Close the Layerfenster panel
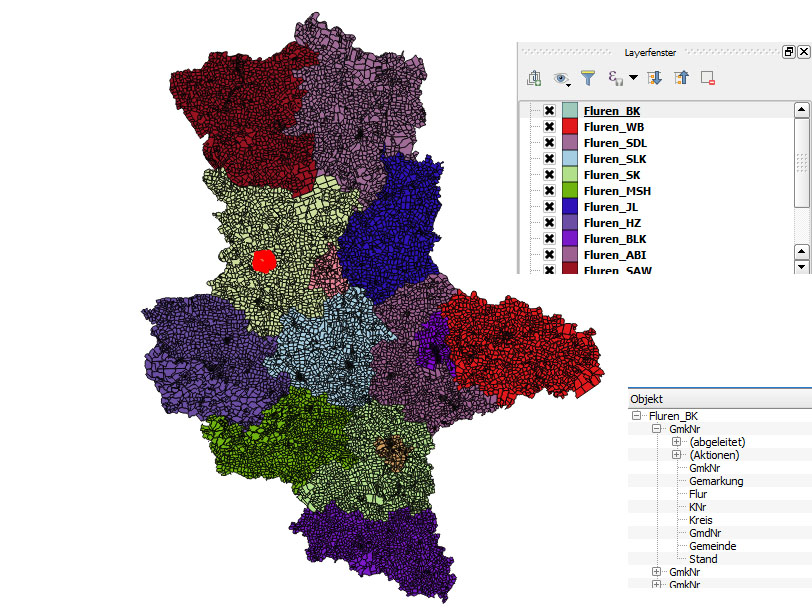 (804, 52)
